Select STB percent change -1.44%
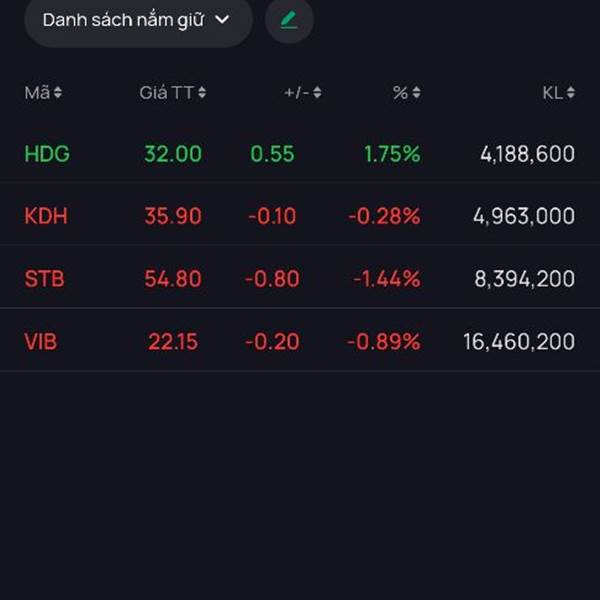 click(387, 279)
